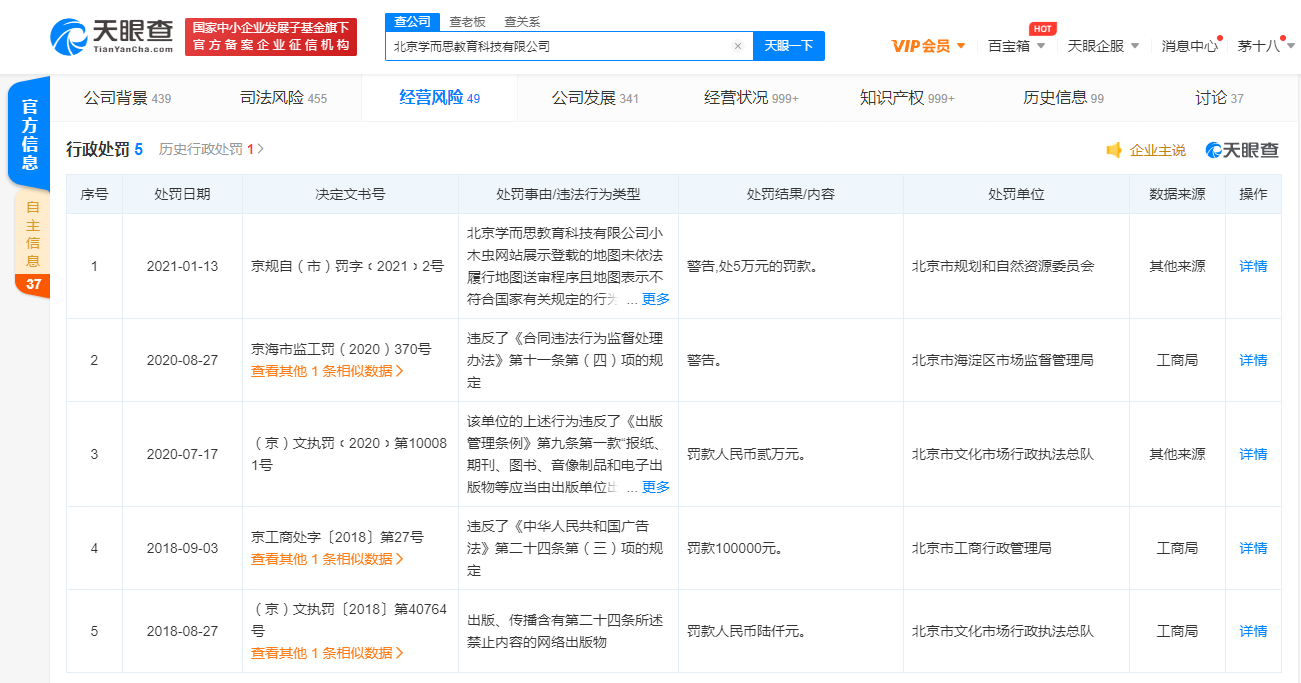Viewport: 1301px width, 683px height.
Task: Open 历史行政处罚 1 link with arrow
Action: point(211,149)
